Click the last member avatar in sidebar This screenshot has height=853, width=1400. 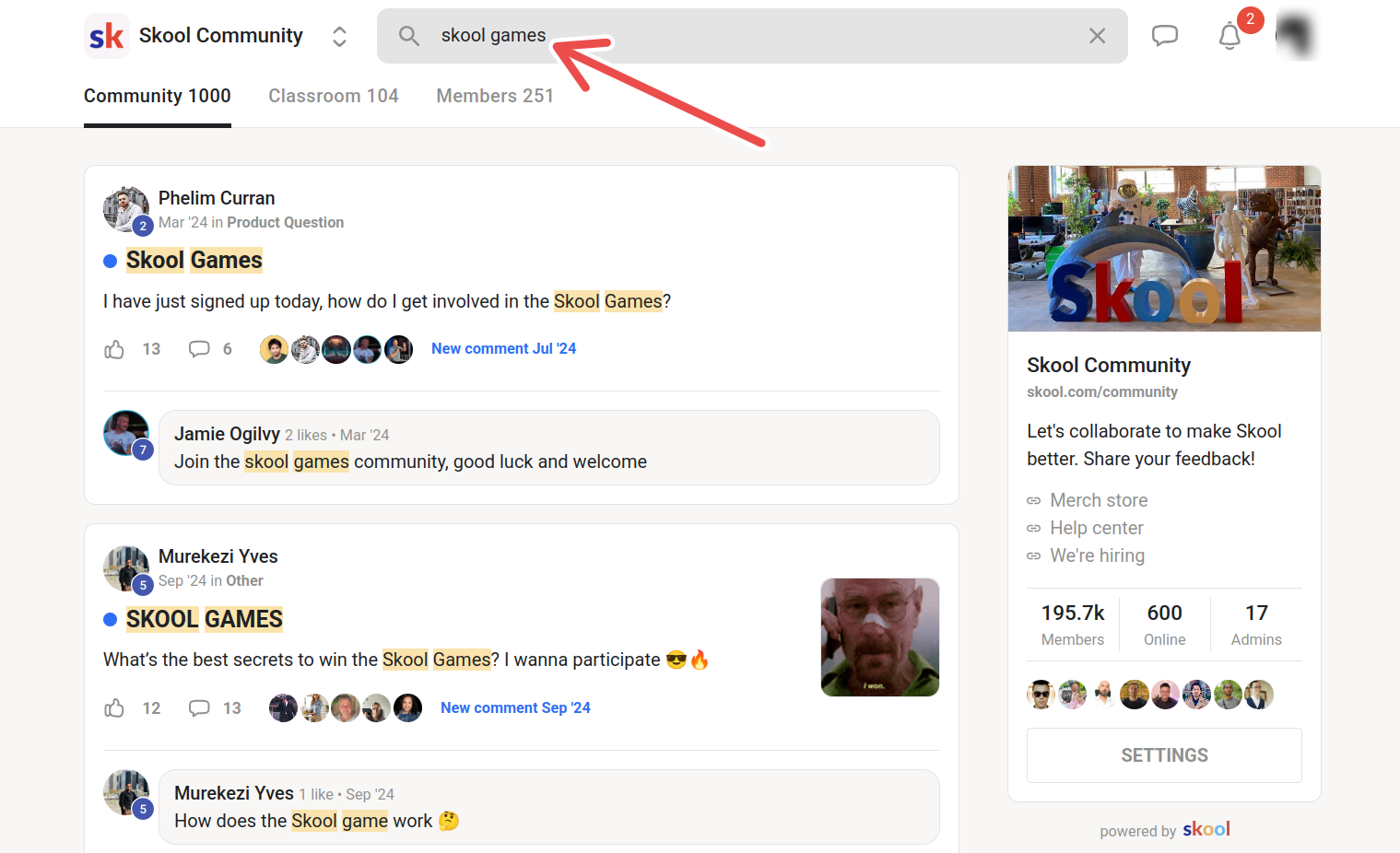click(1259, 695)
